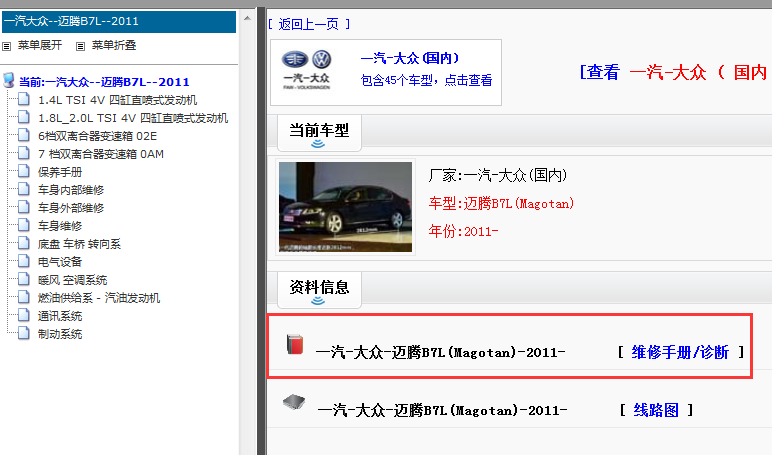The height and width of the screenshot is (455, 772).
Task: Click the 当前车型 section tab
Action: coord(319,133)
